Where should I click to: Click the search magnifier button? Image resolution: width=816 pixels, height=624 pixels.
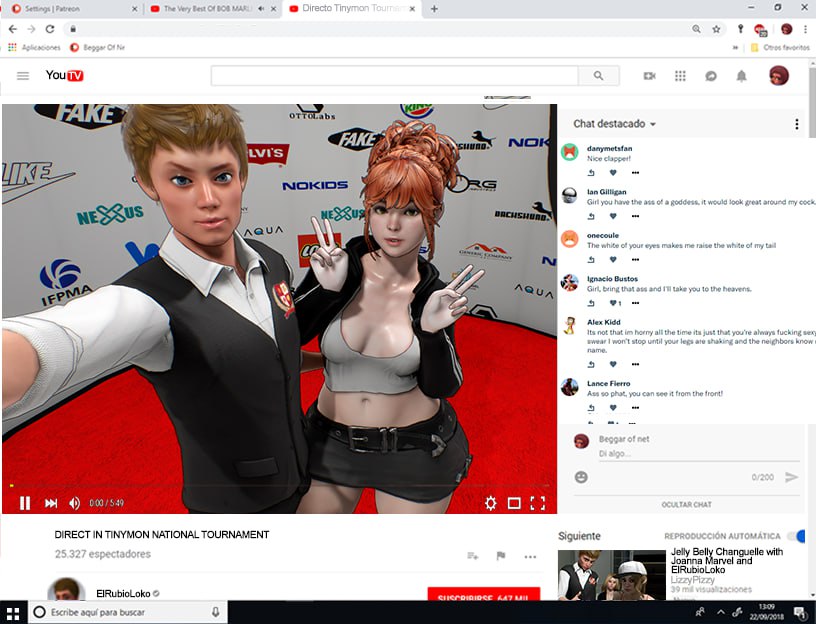point(598,76)
